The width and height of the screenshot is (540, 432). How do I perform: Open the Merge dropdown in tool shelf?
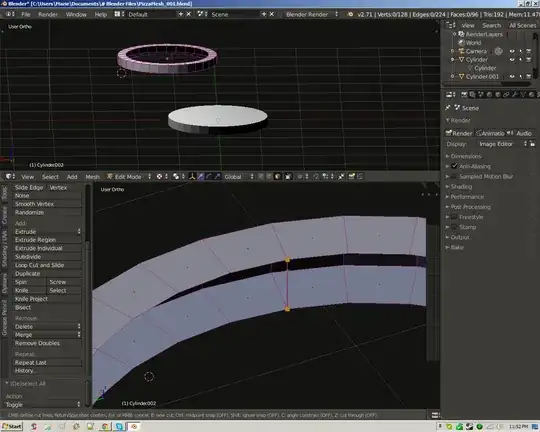48,335
